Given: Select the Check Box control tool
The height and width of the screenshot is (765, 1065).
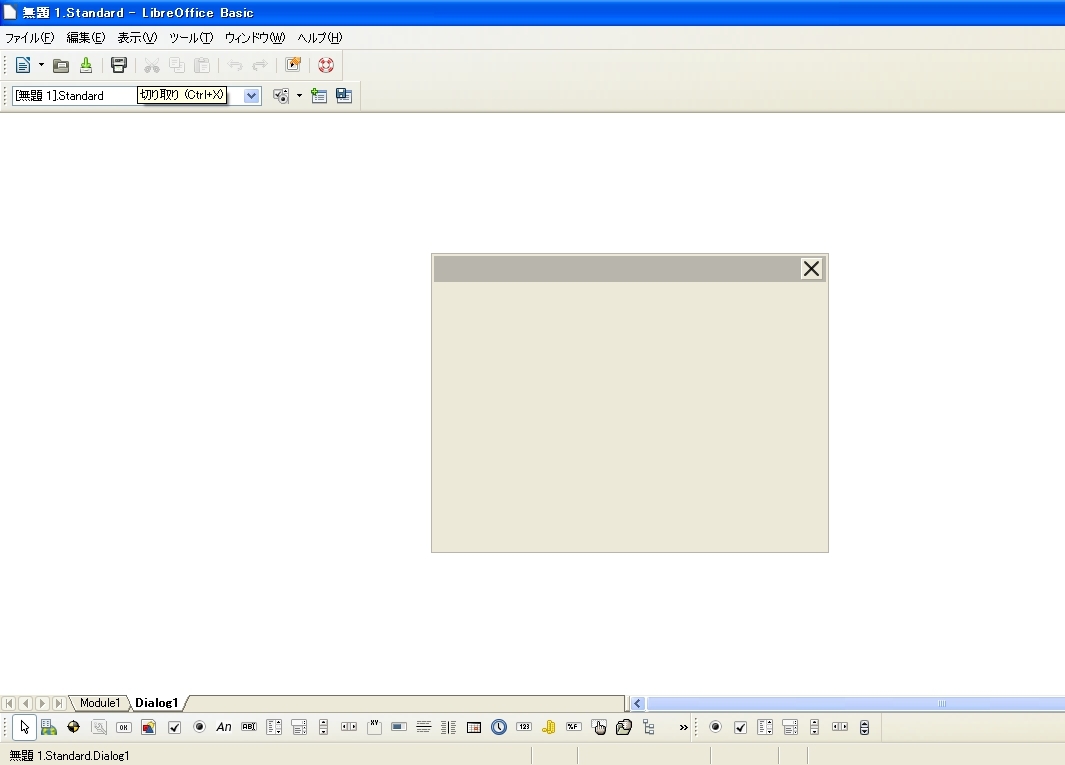Looking at the screenshot, I should tap(174, 727).
